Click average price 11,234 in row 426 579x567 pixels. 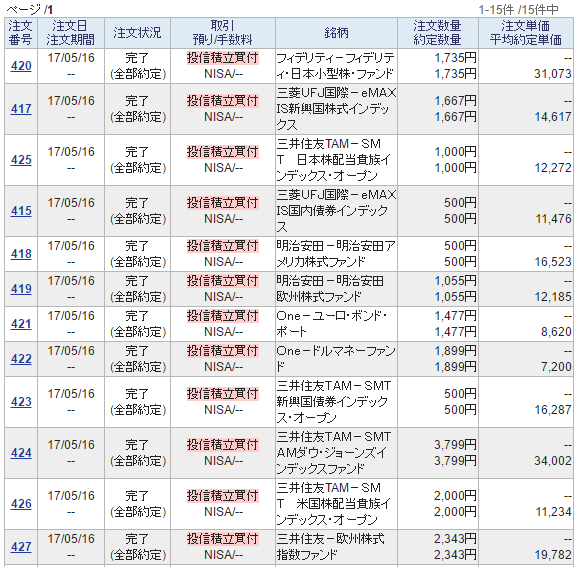coord(553,512)
